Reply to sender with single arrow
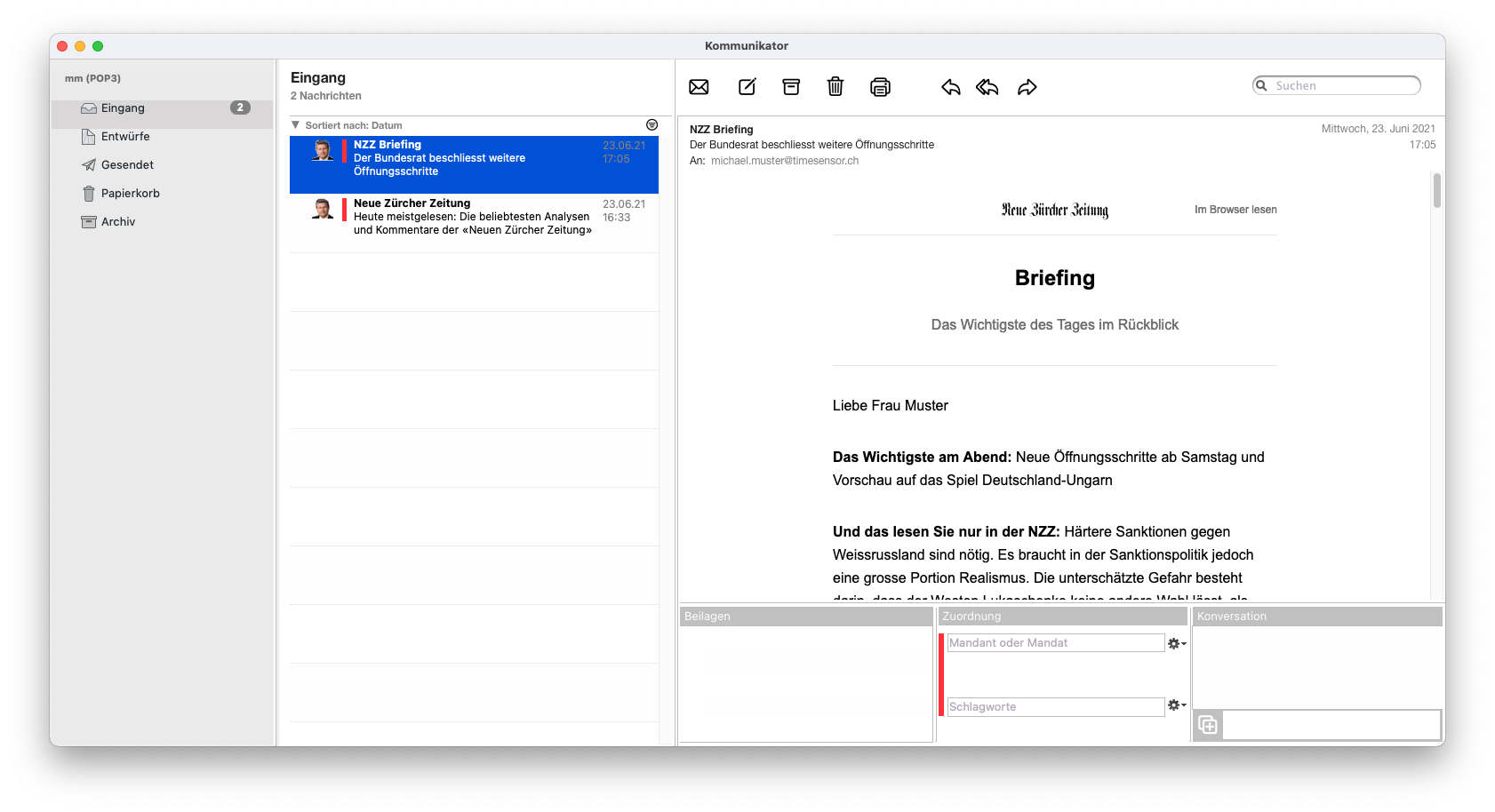 (951, 87)
